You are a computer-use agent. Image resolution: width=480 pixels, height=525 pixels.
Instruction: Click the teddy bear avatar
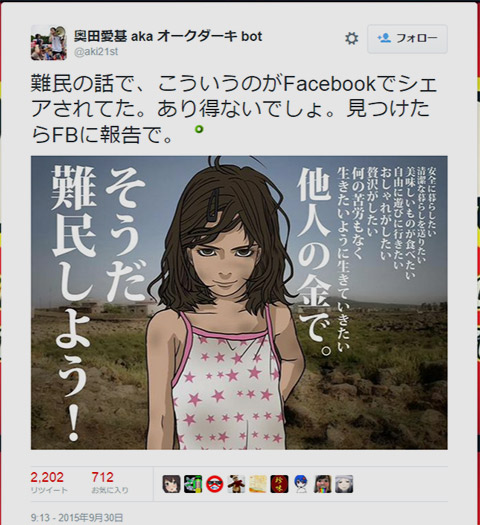click(236, 484)
